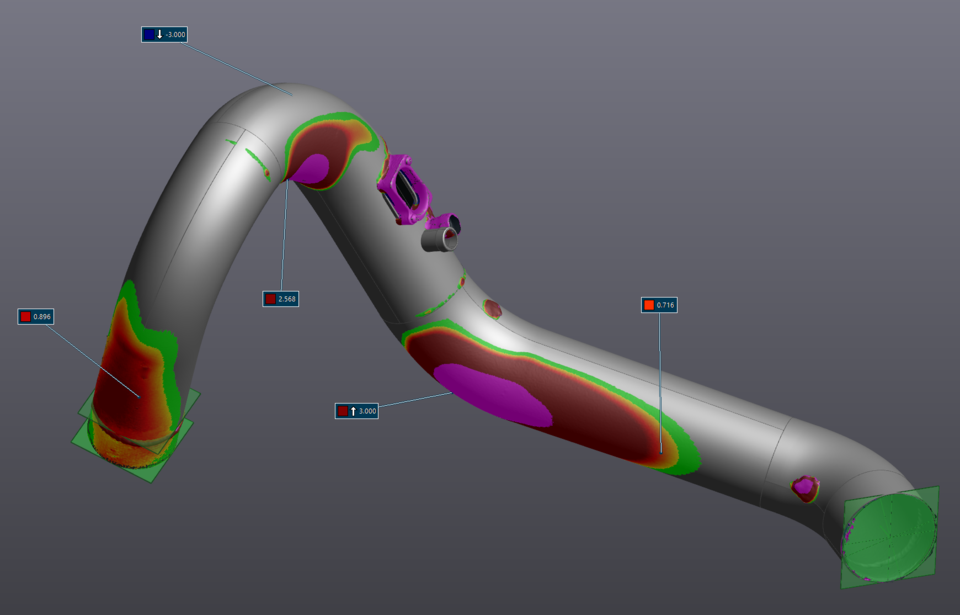The height and width of the screenshot is (615, 960).
Task: Select the 0.896 deviation annotation label
Action: point(36,315)
